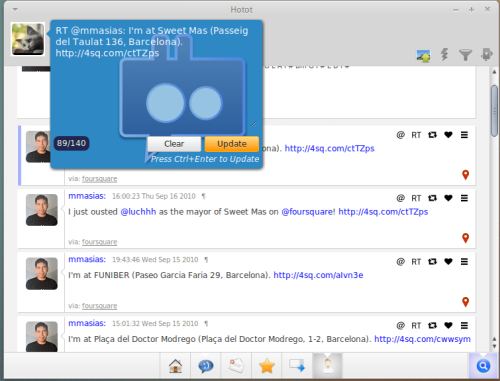Screen dimensions: 500x381
Task: Click RT on the FUNIBER tweet
Action: click(416, 262)
